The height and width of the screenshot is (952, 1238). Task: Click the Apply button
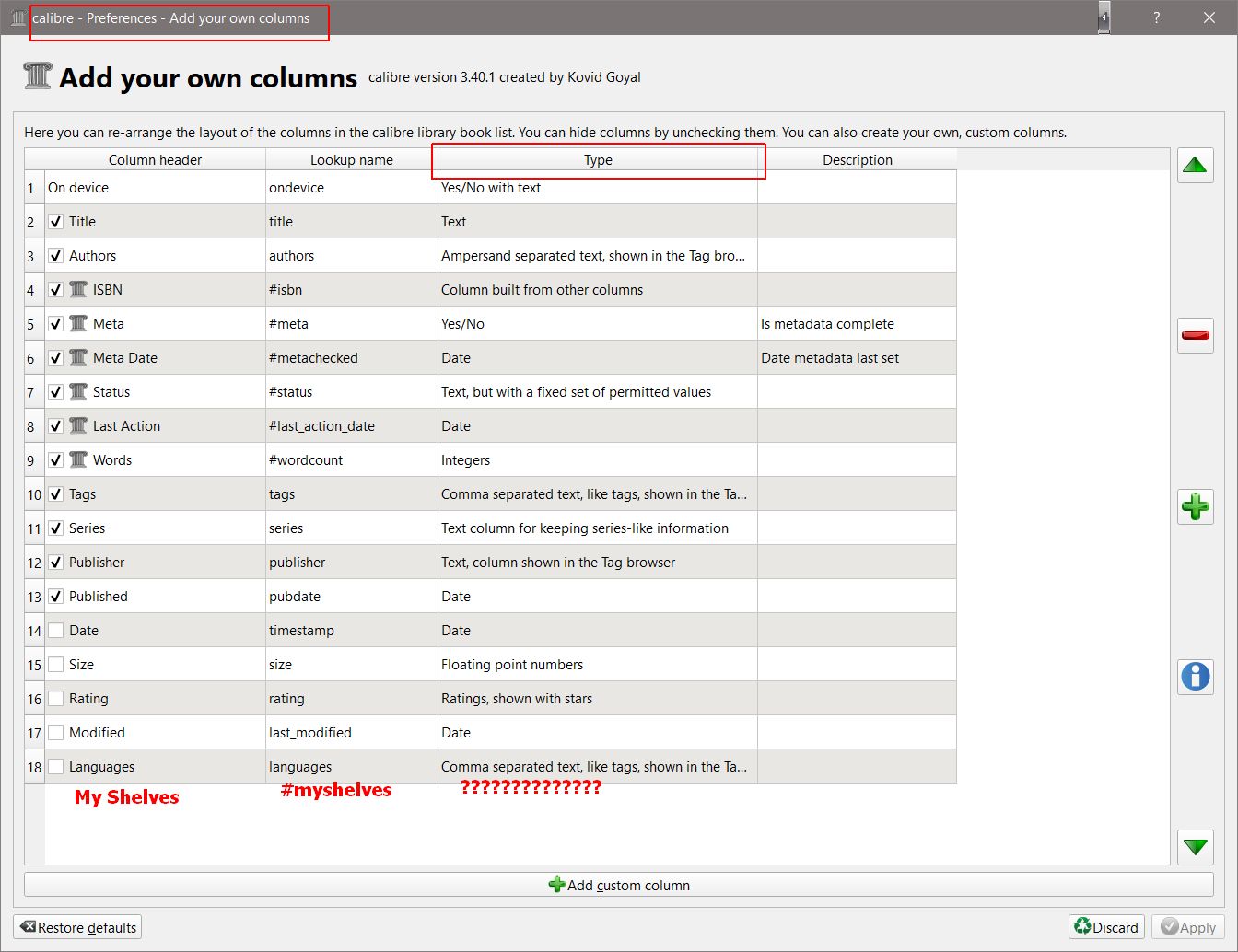click(x=1189, y=927)
